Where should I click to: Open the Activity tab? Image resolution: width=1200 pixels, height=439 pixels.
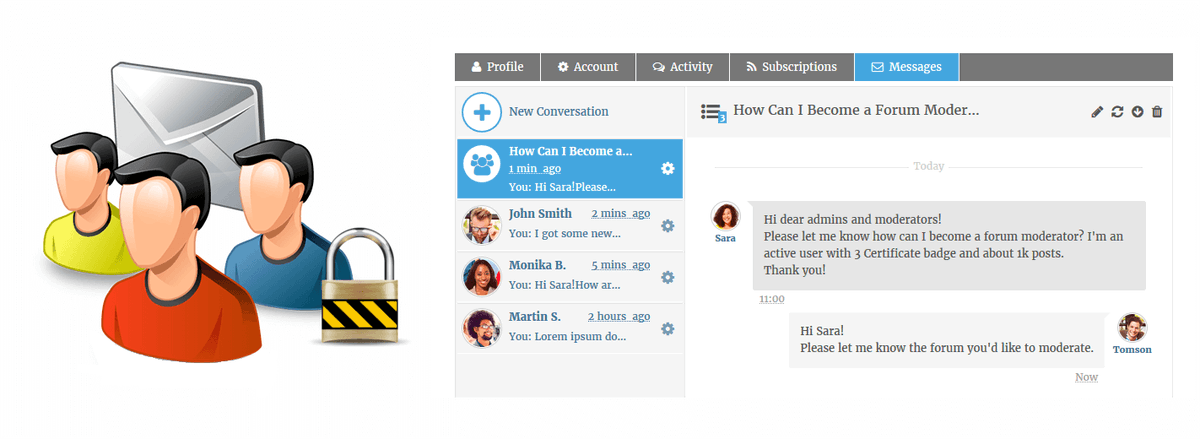click(x=682, y=67)
